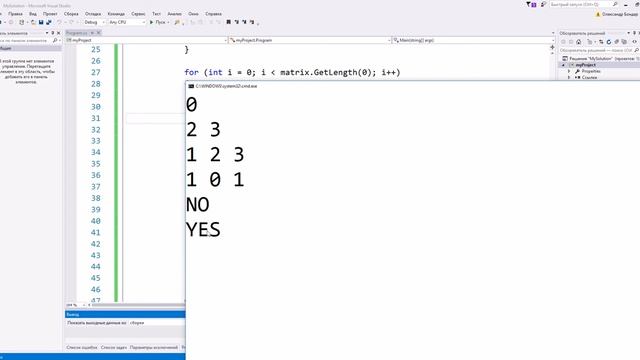Open the Main(string[] args) member dropdown
Screen dimensions: 640x360
point(473,40)
